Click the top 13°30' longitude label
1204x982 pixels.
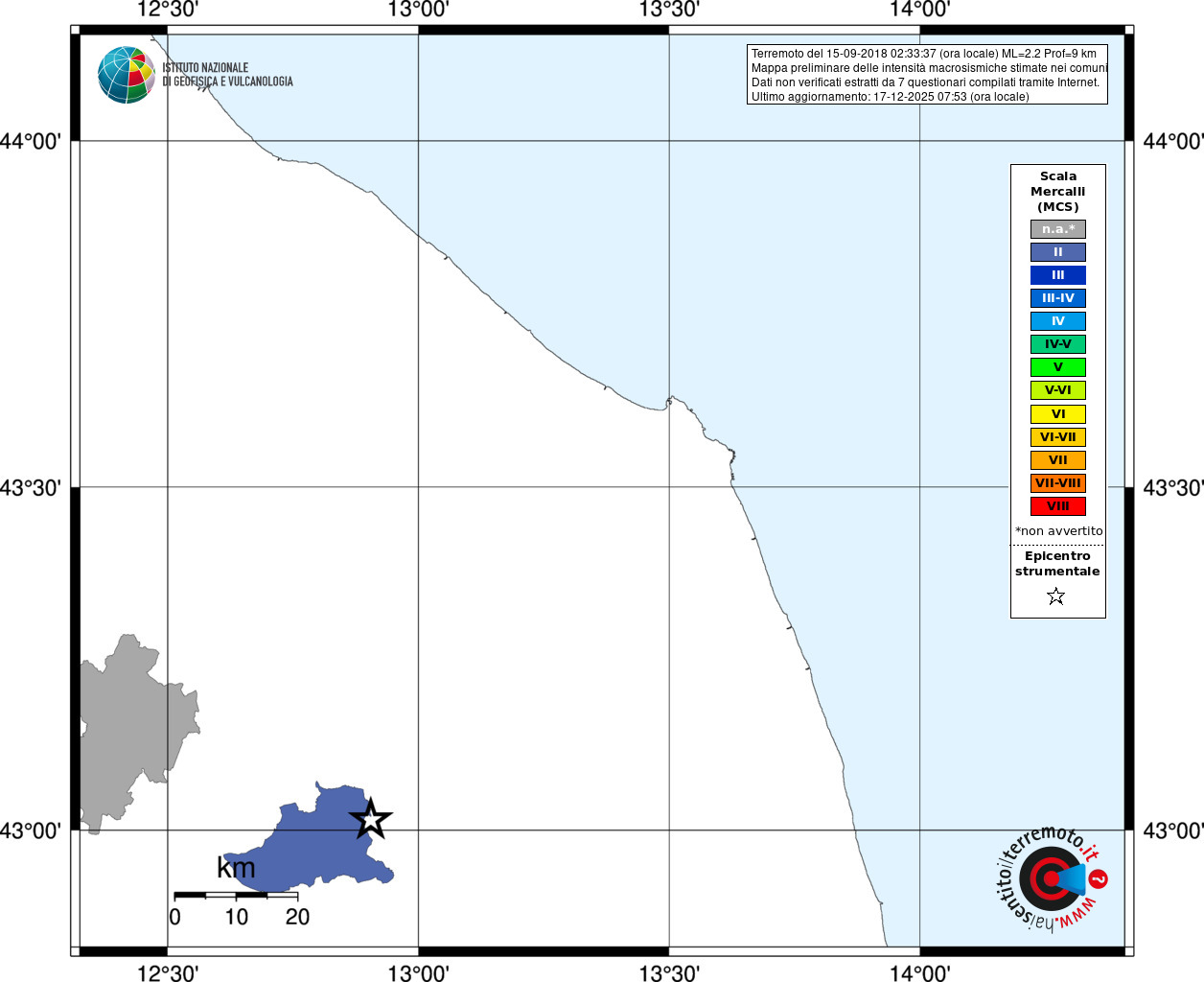pos(669,11)
